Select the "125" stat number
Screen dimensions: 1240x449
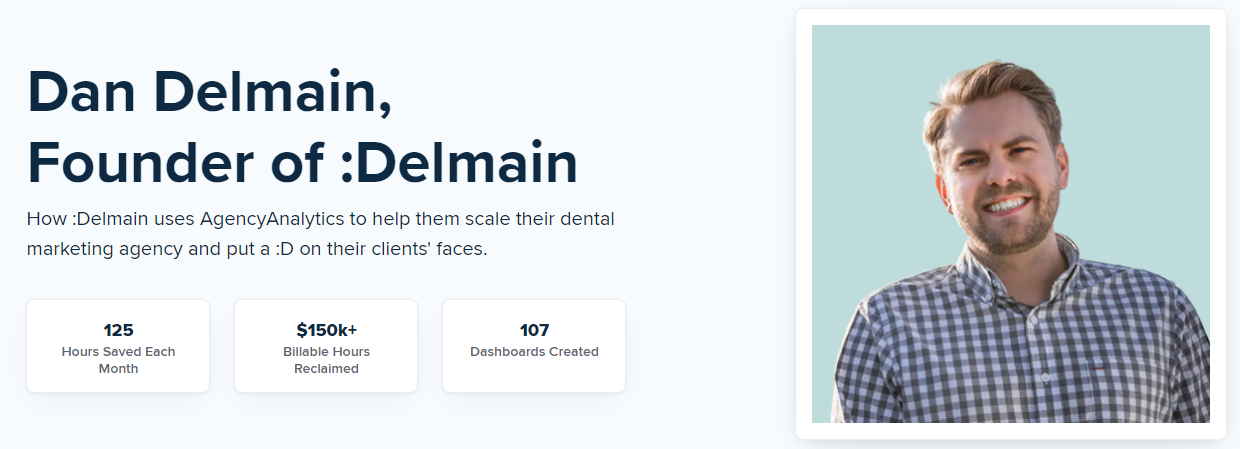[118, 330]
